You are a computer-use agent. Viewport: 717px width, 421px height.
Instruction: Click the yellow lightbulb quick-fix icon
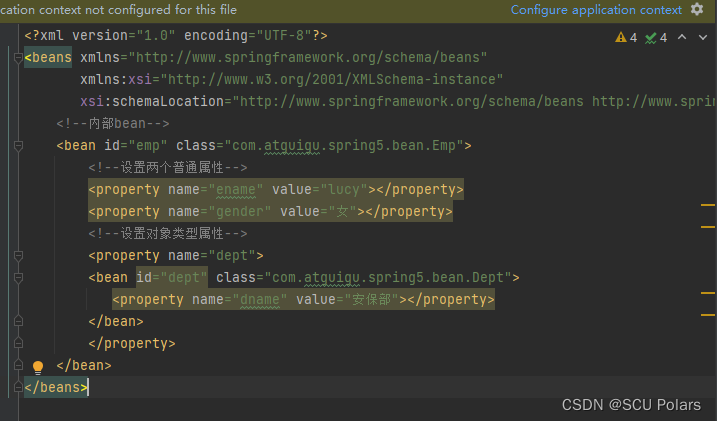click(38, 367)
